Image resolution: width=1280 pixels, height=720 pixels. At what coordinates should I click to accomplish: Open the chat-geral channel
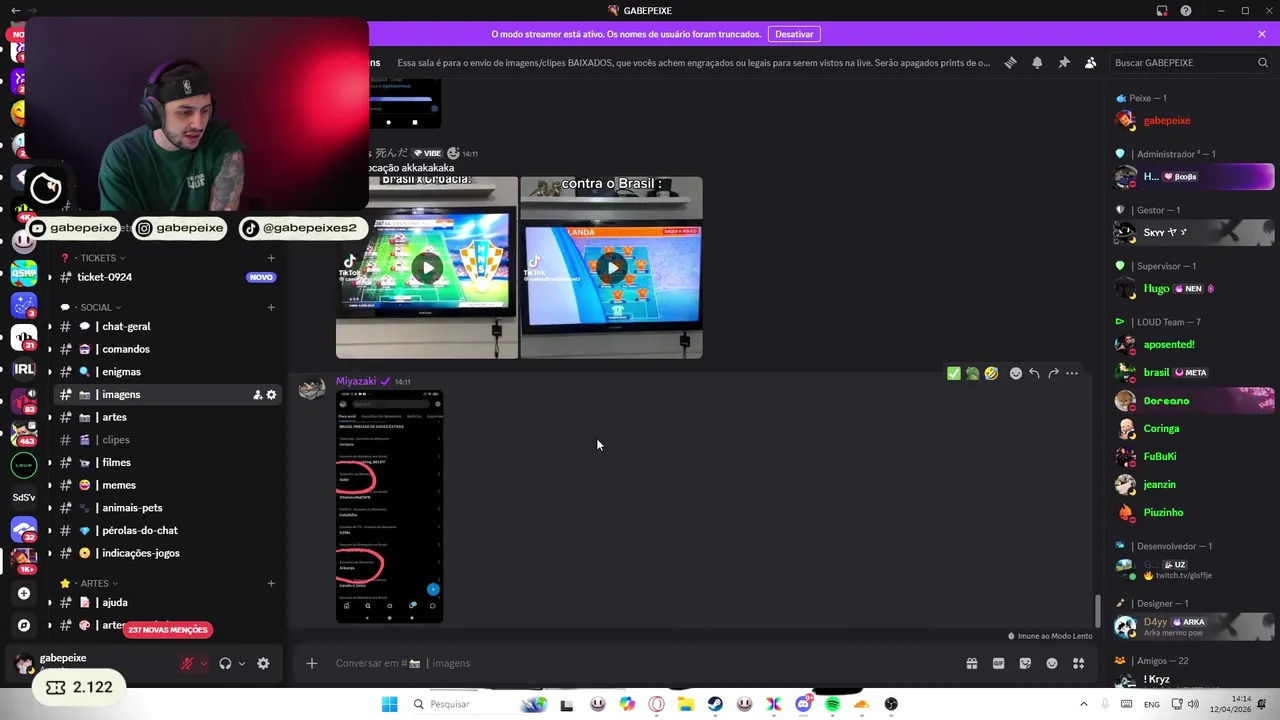point(167,326)
